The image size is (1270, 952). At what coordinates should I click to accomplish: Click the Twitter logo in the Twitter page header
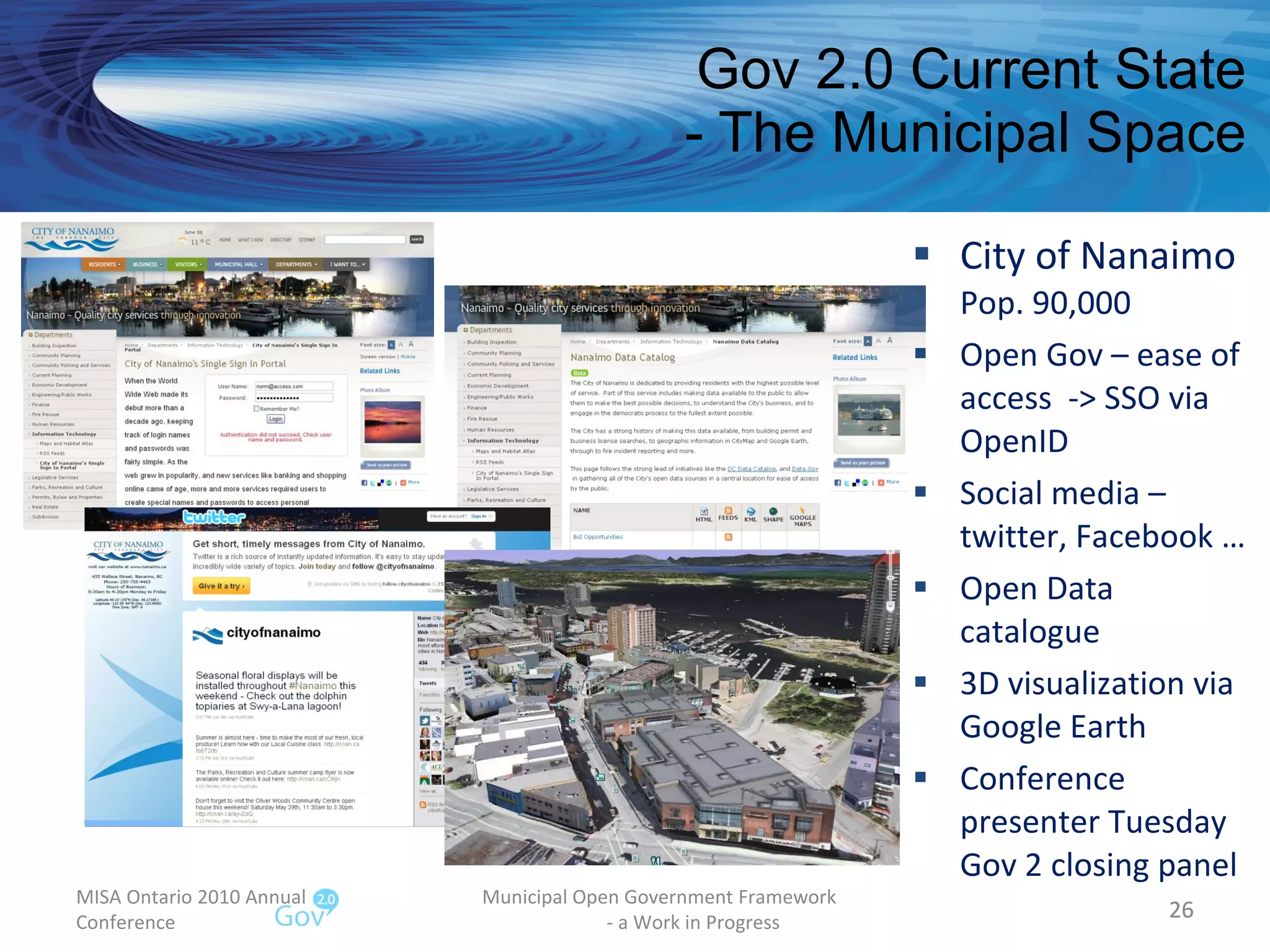[214, 517]
